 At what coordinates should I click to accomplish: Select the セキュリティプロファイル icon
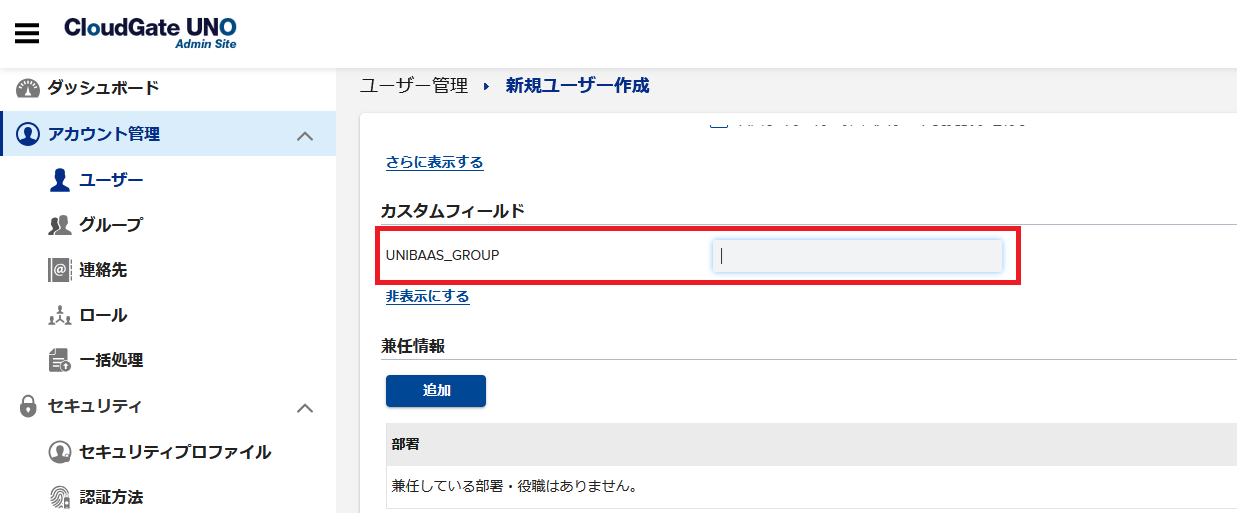pos(60,452)
